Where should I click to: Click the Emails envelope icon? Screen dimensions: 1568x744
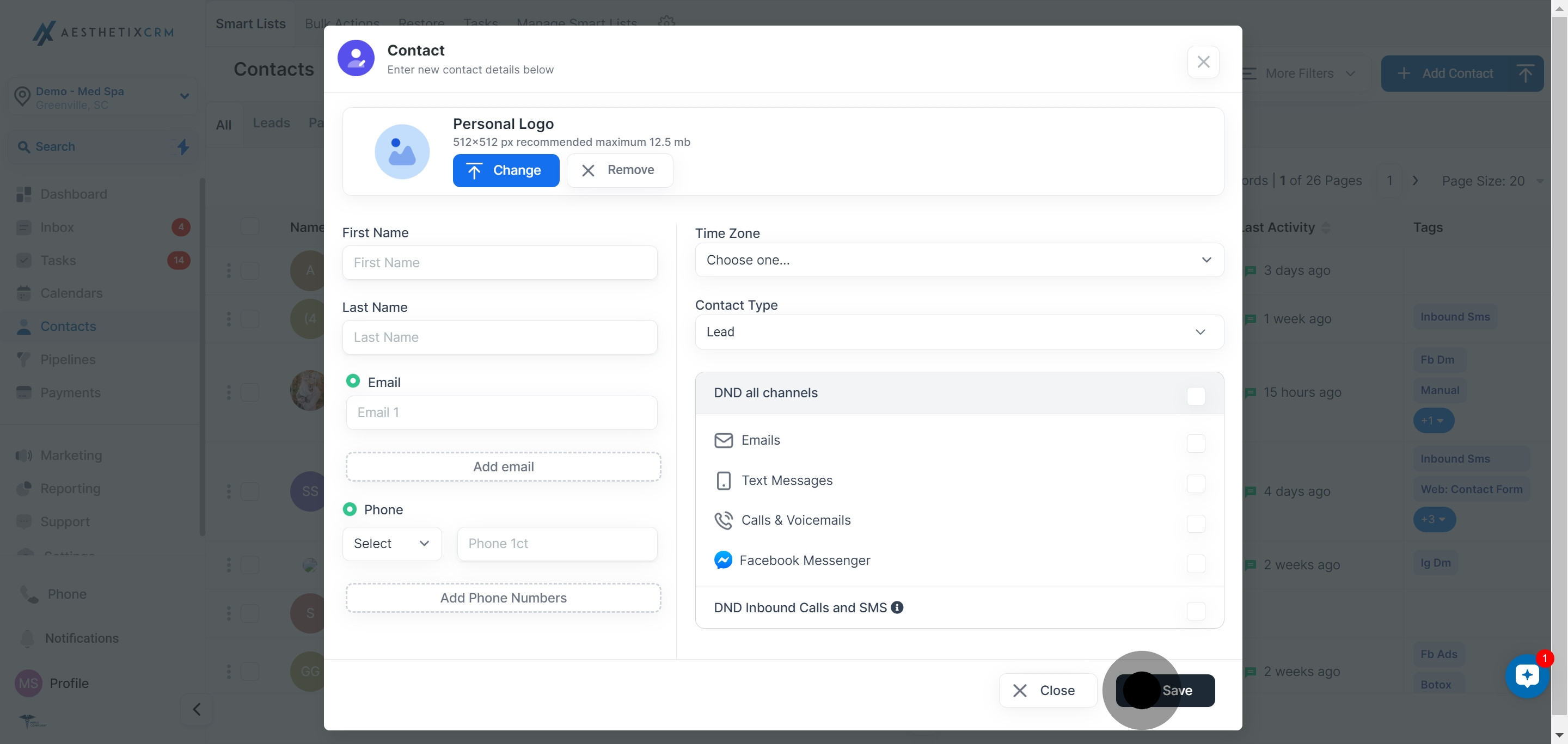click(x=722, y=440)
